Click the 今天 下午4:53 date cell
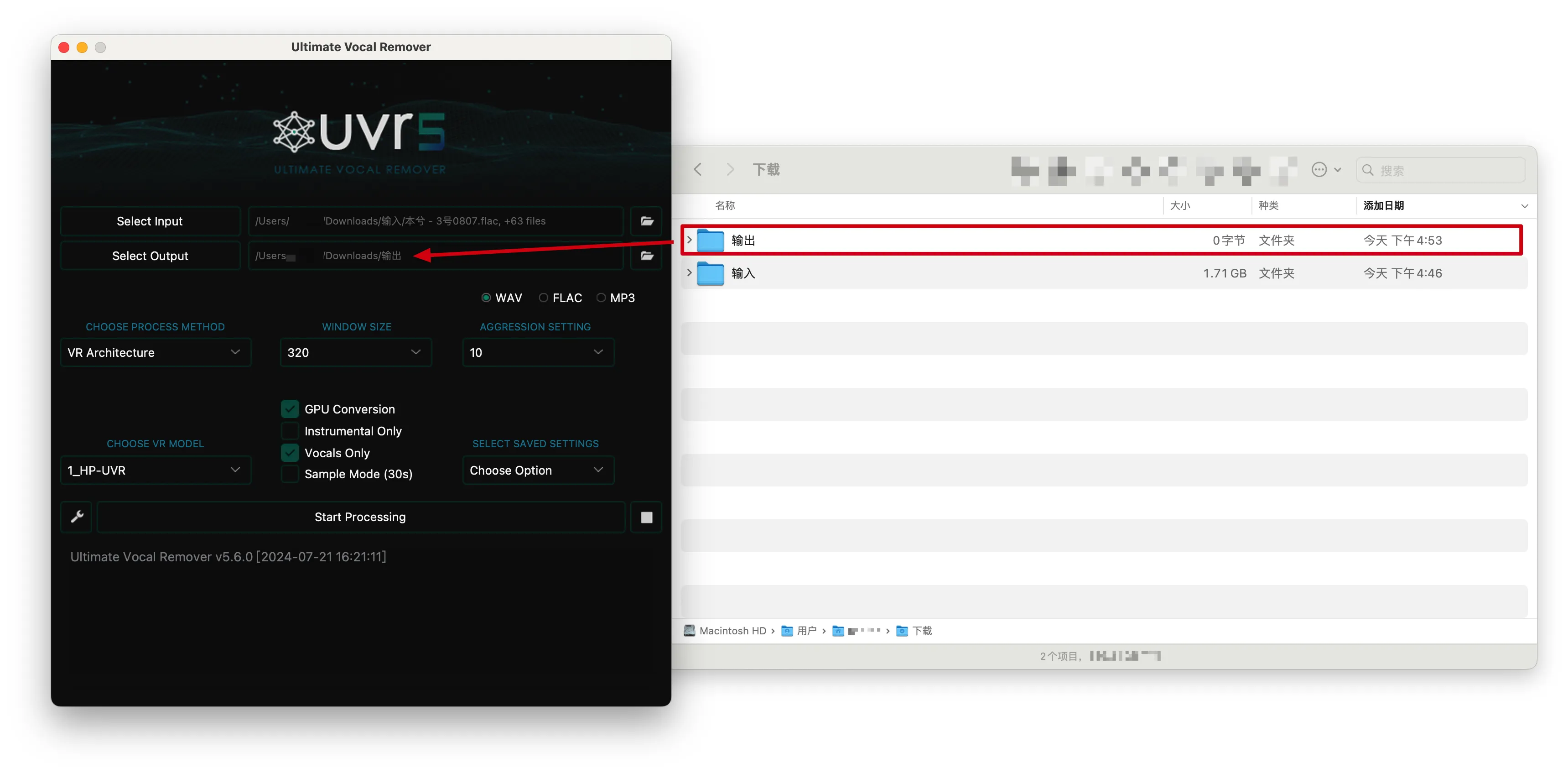1568x774 pixels. point(1402,241)
